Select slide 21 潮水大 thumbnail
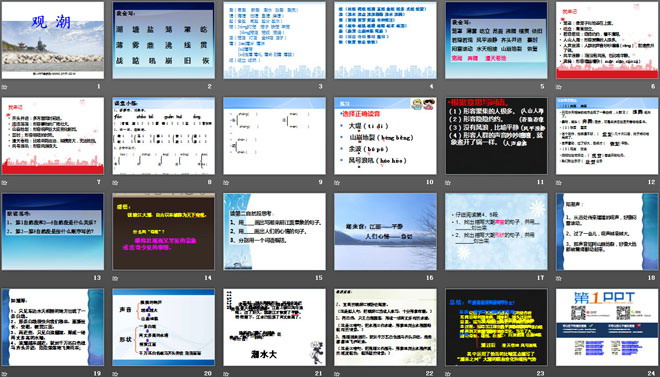Image resolution: width=660 pixels, height=377 pixels. click(274, 327)
